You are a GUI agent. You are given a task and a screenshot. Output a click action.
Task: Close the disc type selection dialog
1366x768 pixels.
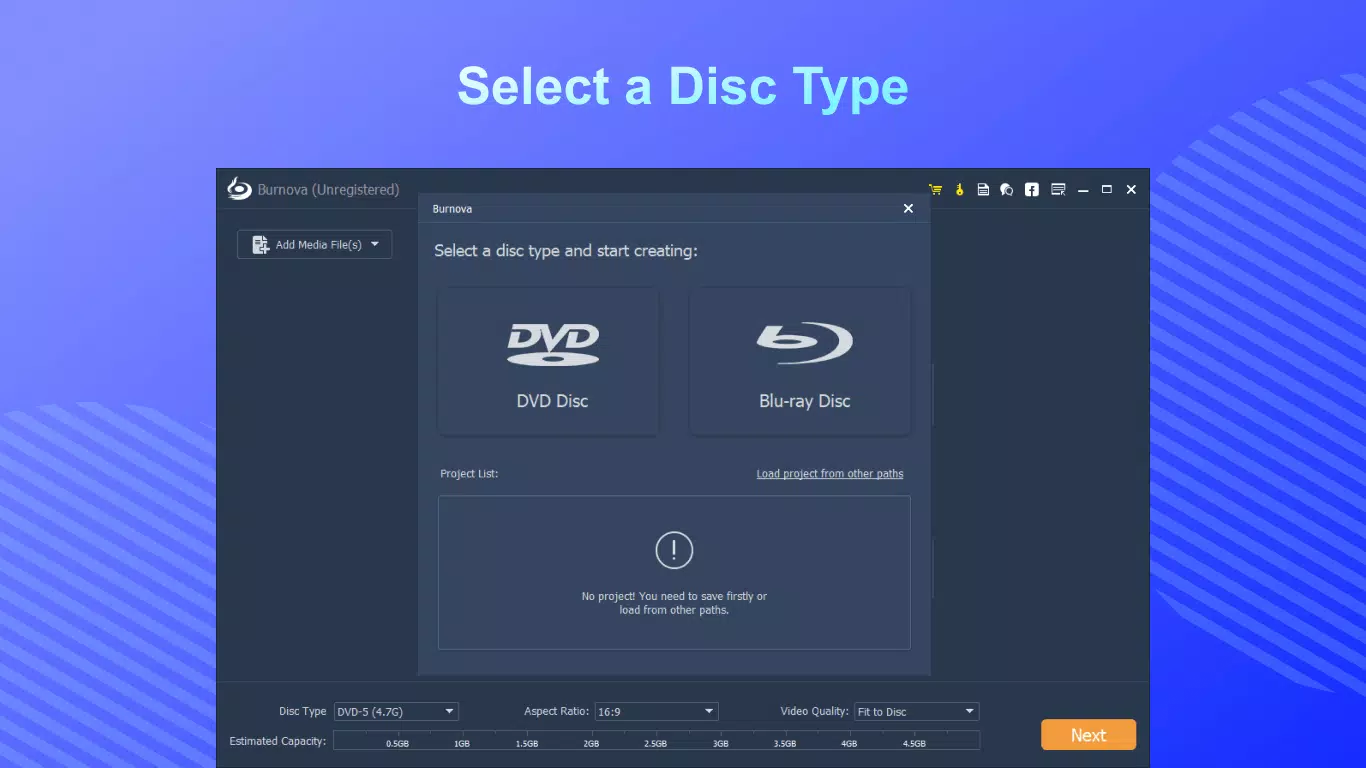pos(908,209)
